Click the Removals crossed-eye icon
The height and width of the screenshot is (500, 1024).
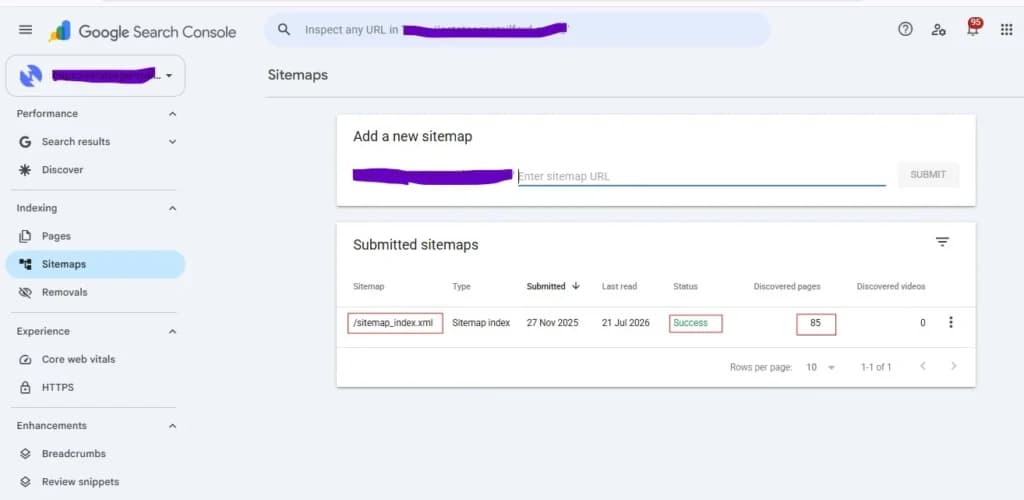(25, 292)
